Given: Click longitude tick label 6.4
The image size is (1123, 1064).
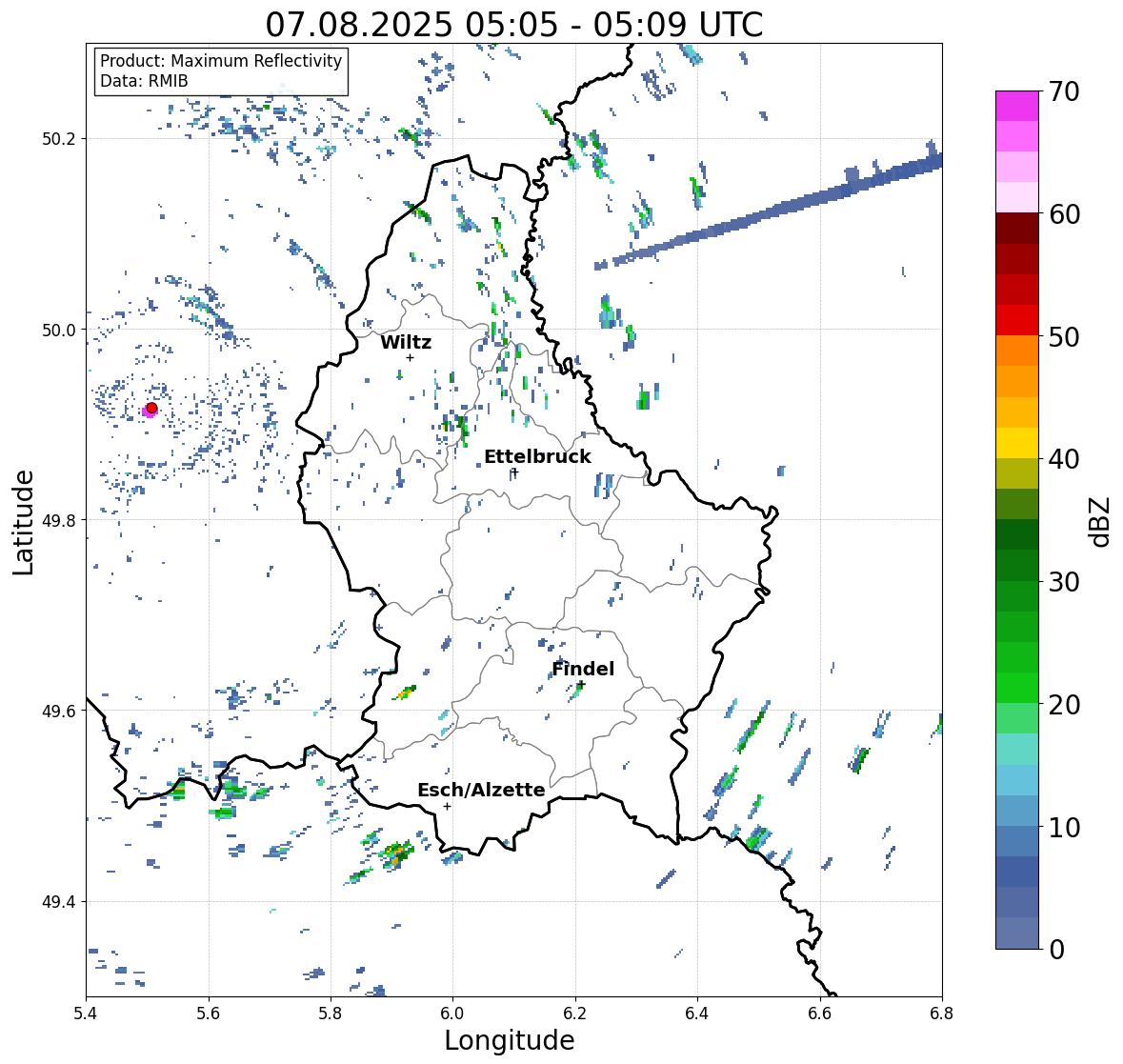Looking at the screenshot, I should 697,1013.
